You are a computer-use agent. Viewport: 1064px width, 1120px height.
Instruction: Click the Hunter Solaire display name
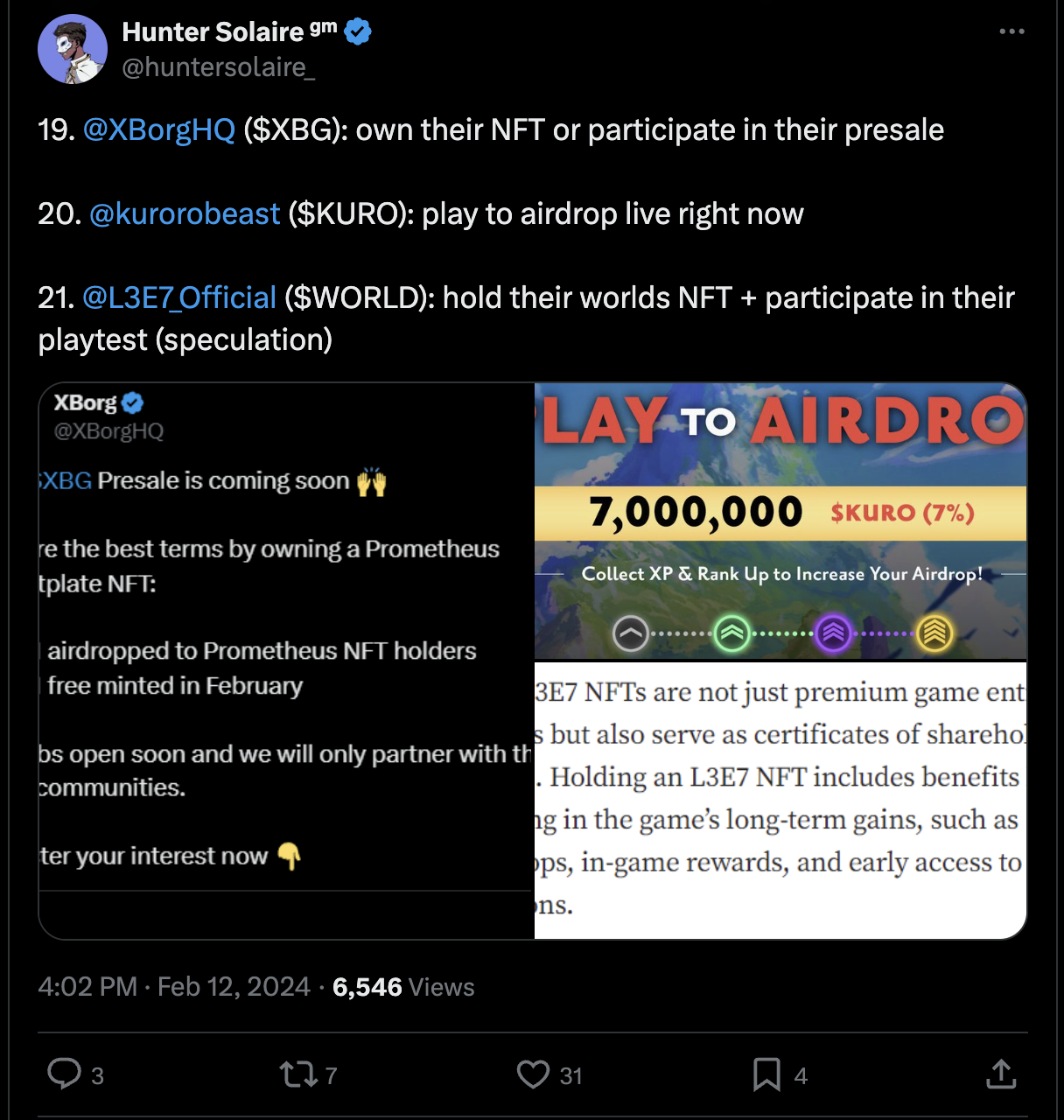click(x=213, y=31)
